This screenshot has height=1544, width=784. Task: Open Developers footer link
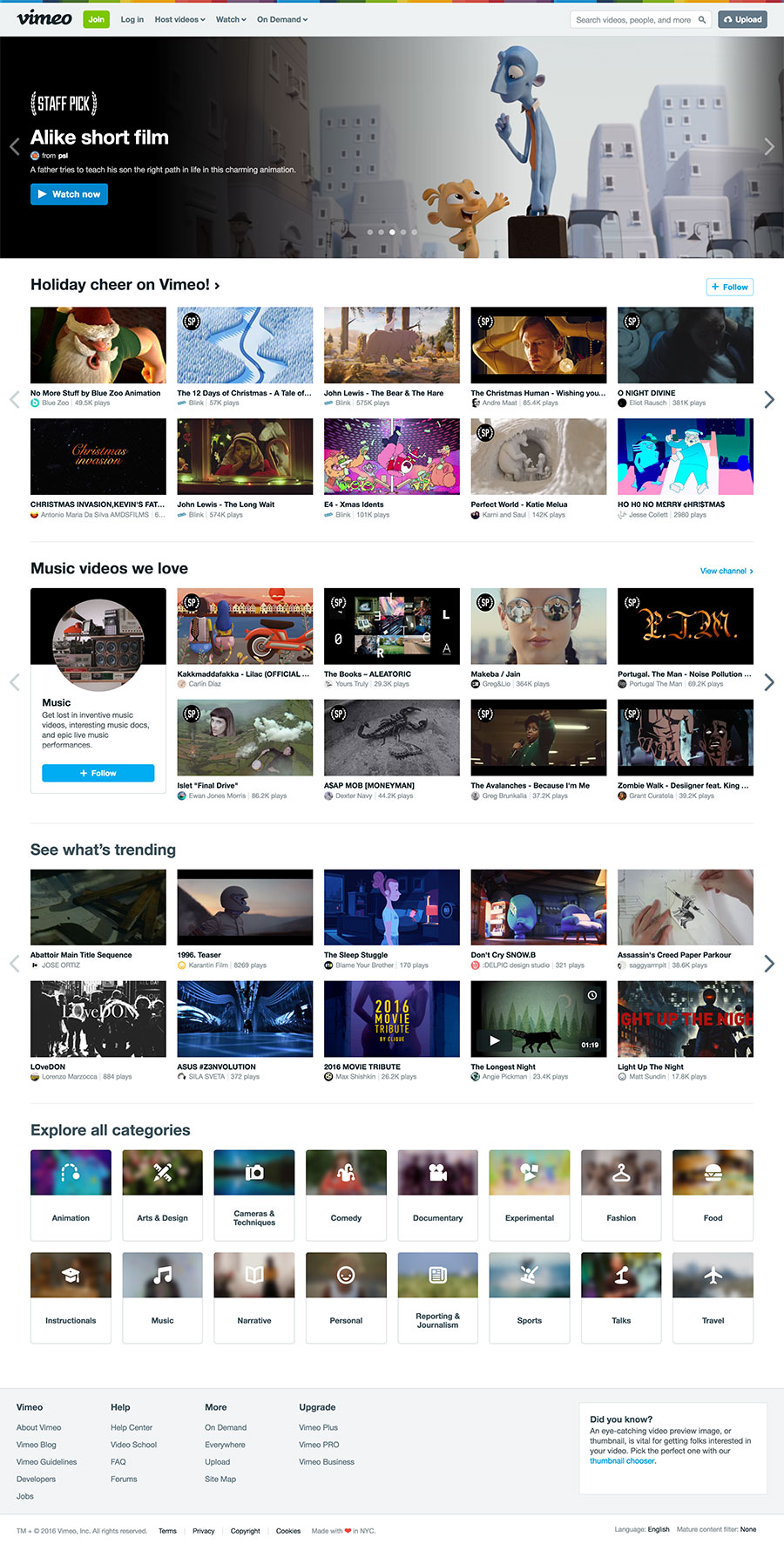(36, 1479)
